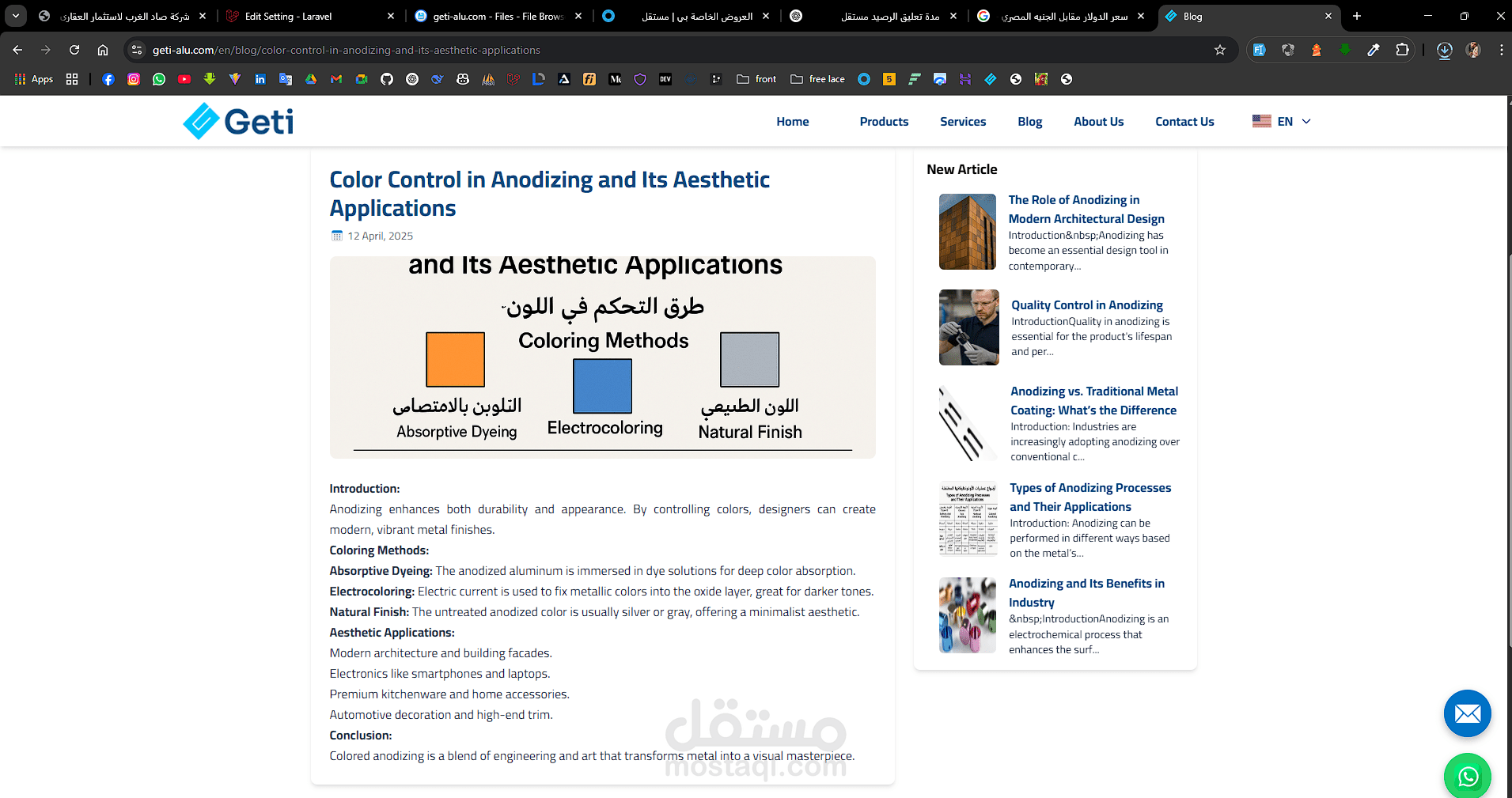Screen dimensions: 1512x798
Task: Reload the current page
Action: pyautogui.click(x=74, y=50)
